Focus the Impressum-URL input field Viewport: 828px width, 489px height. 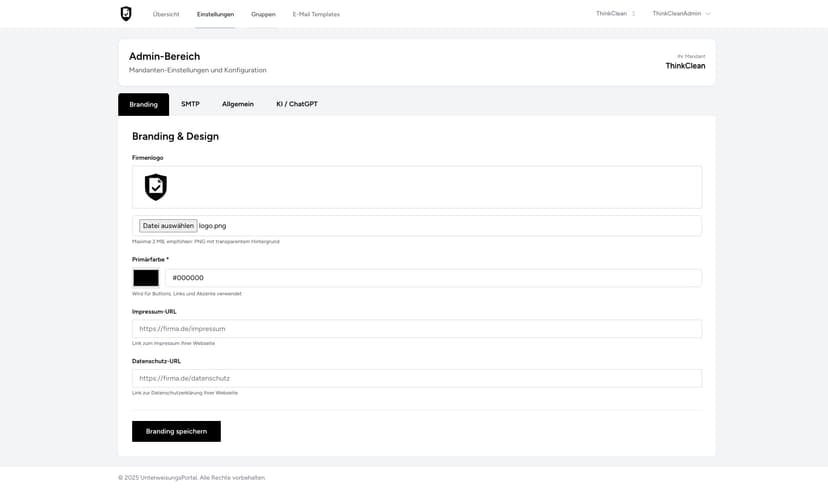[416, 329]
